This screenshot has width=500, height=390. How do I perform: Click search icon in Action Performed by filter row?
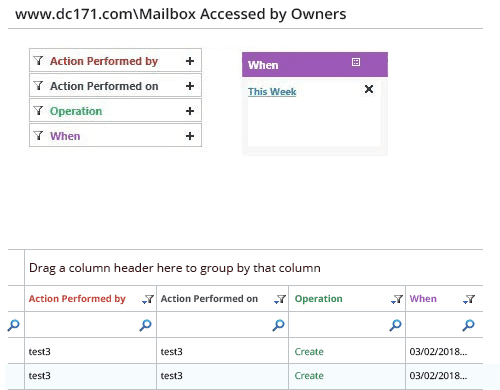click(145, 325)
